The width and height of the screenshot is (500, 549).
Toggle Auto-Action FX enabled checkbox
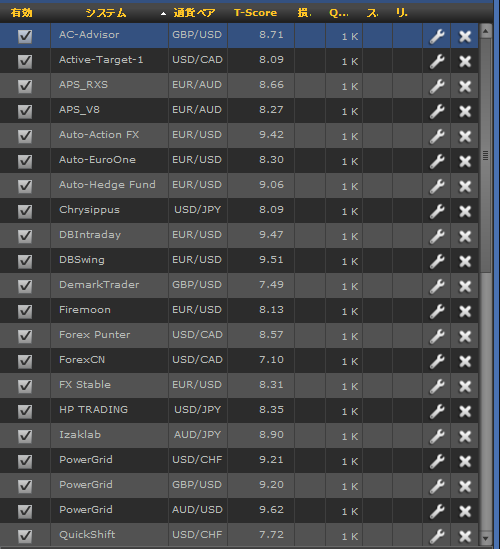point(25,136)
